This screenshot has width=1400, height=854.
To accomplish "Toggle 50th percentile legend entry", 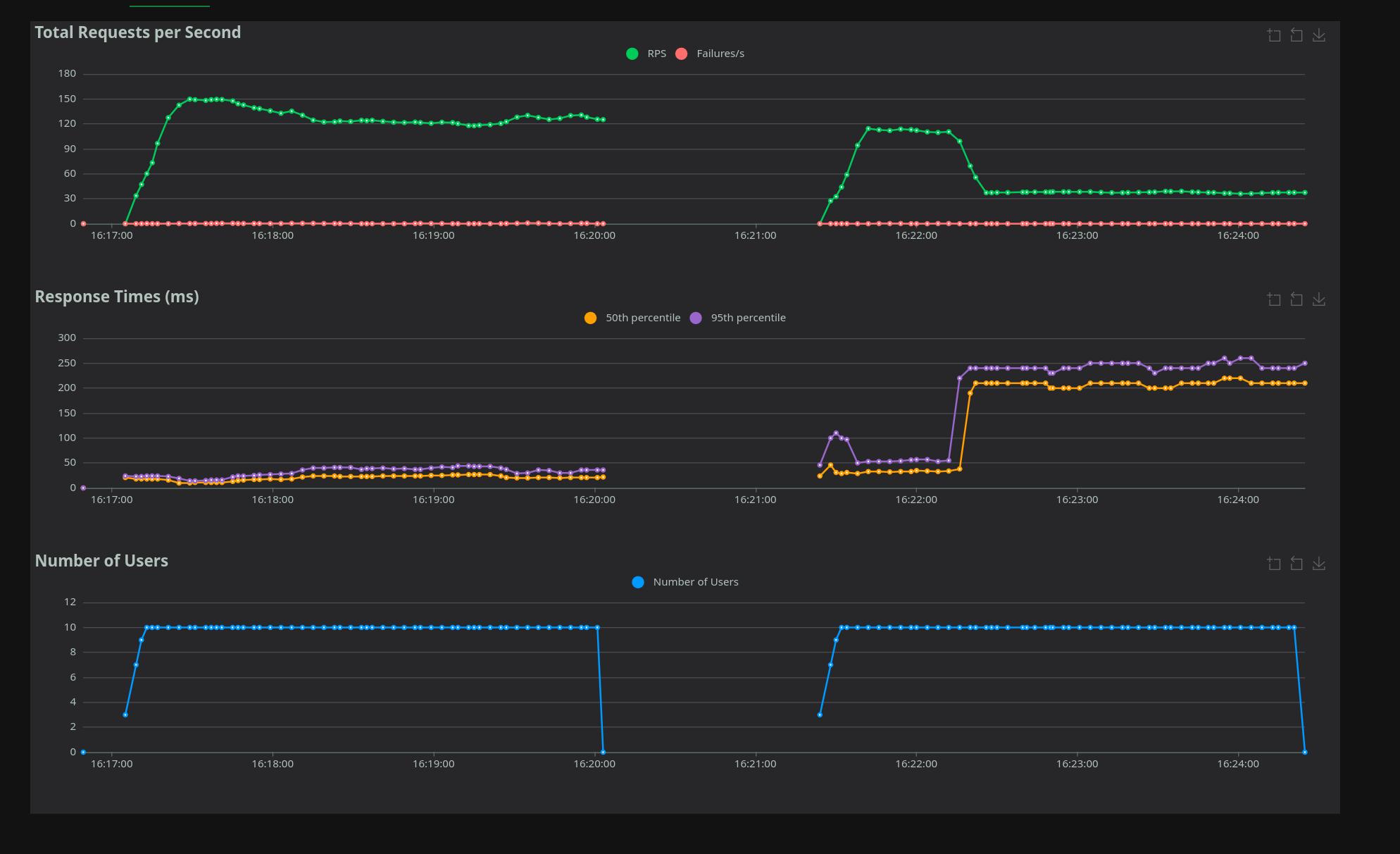I will point(642,318).
